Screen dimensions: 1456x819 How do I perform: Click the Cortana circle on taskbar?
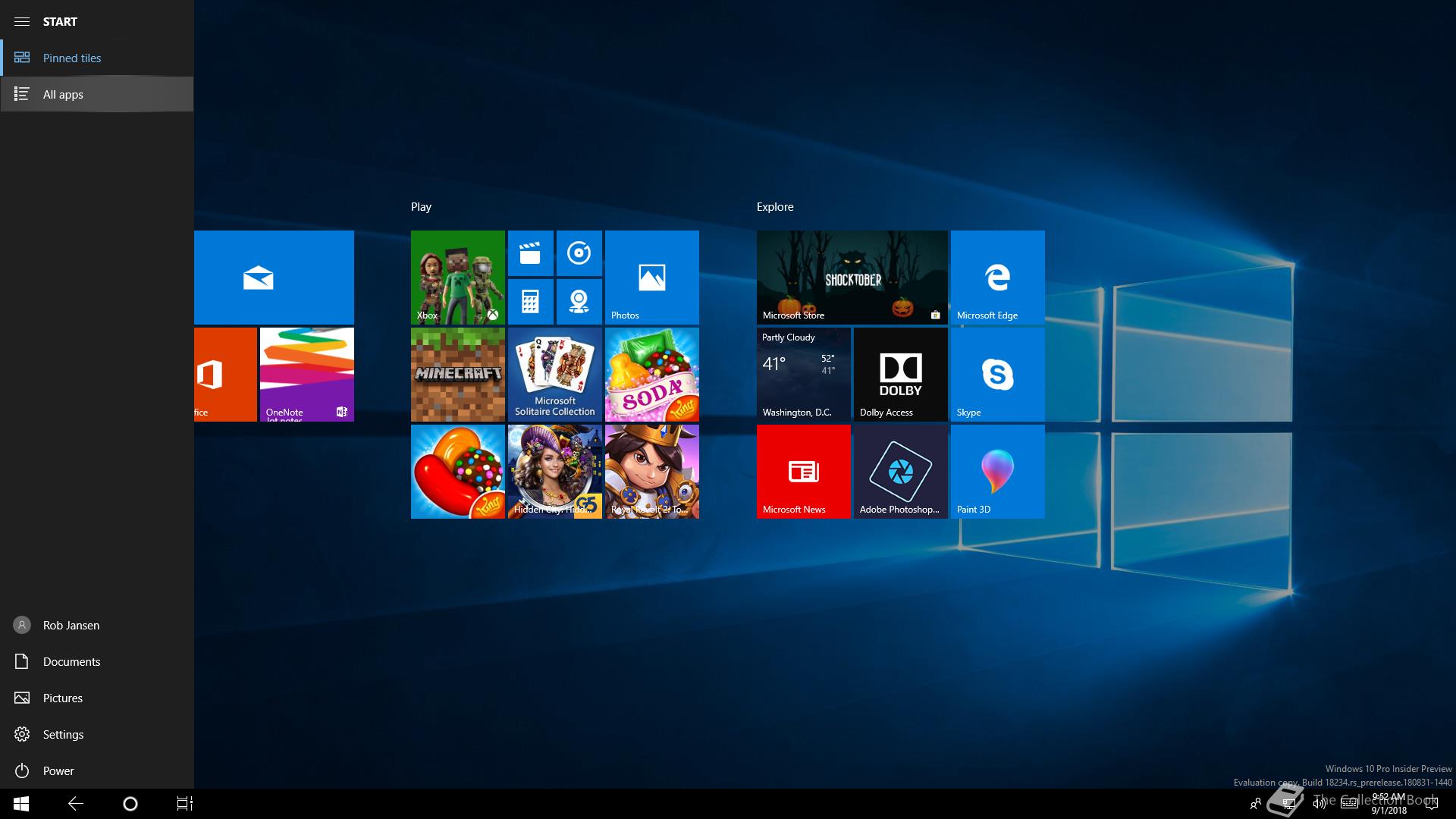click(130, 804)
